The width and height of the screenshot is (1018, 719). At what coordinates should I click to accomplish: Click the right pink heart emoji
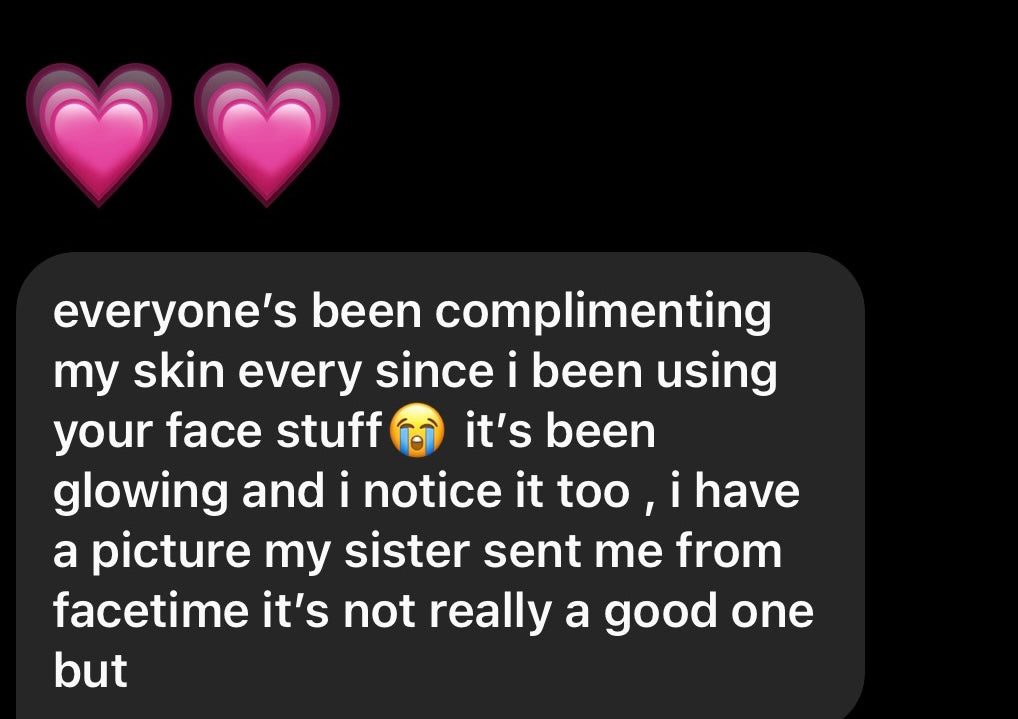(x=267, y=133)
